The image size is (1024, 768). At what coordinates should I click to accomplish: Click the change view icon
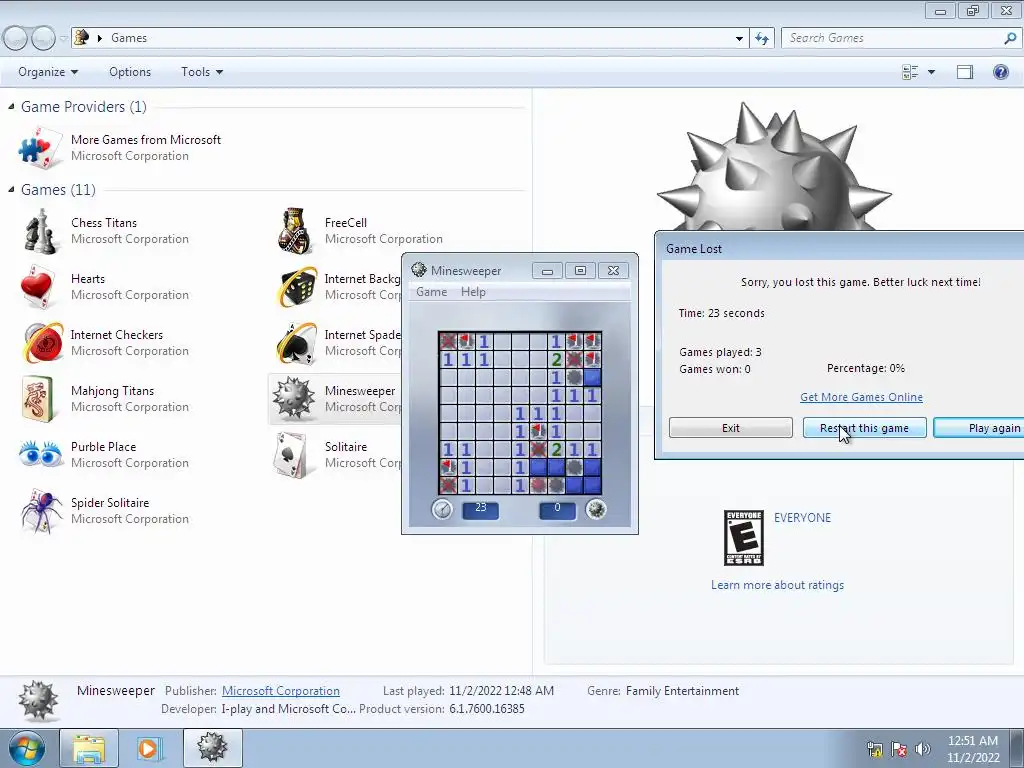(x=910, y=72)
